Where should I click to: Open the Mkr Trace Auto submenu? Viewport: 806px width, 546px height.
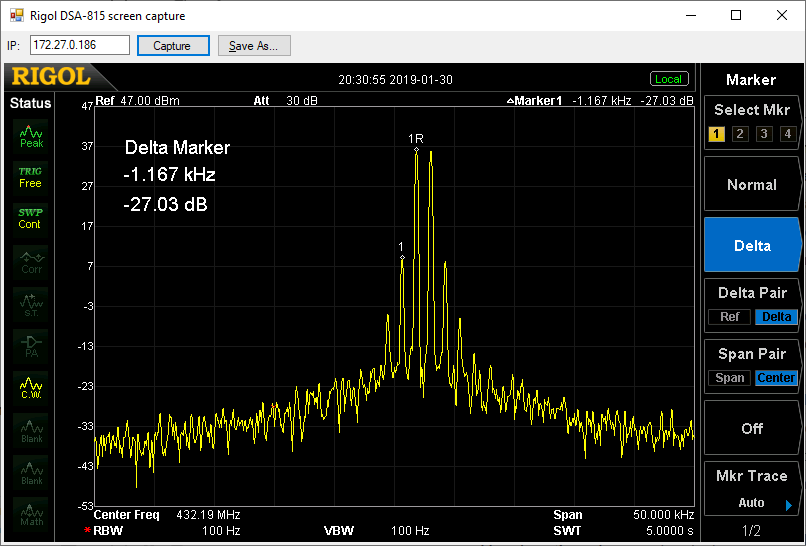[x=752, y=489]
